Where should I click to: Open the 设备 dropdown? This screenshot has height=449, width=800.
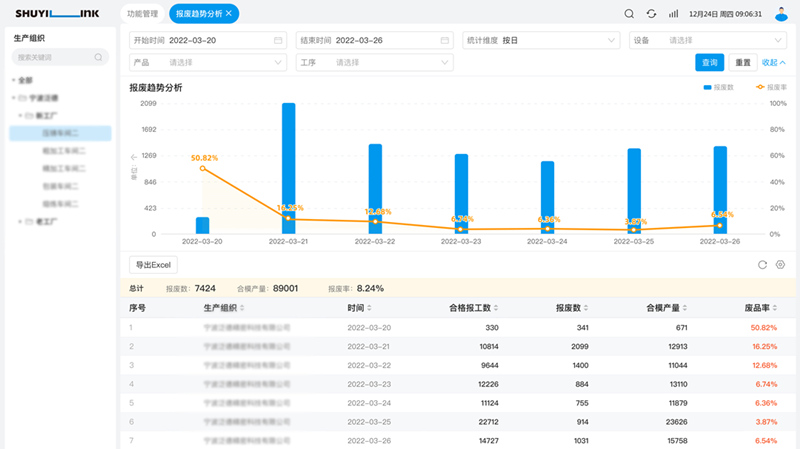click(x=707, y=40)
